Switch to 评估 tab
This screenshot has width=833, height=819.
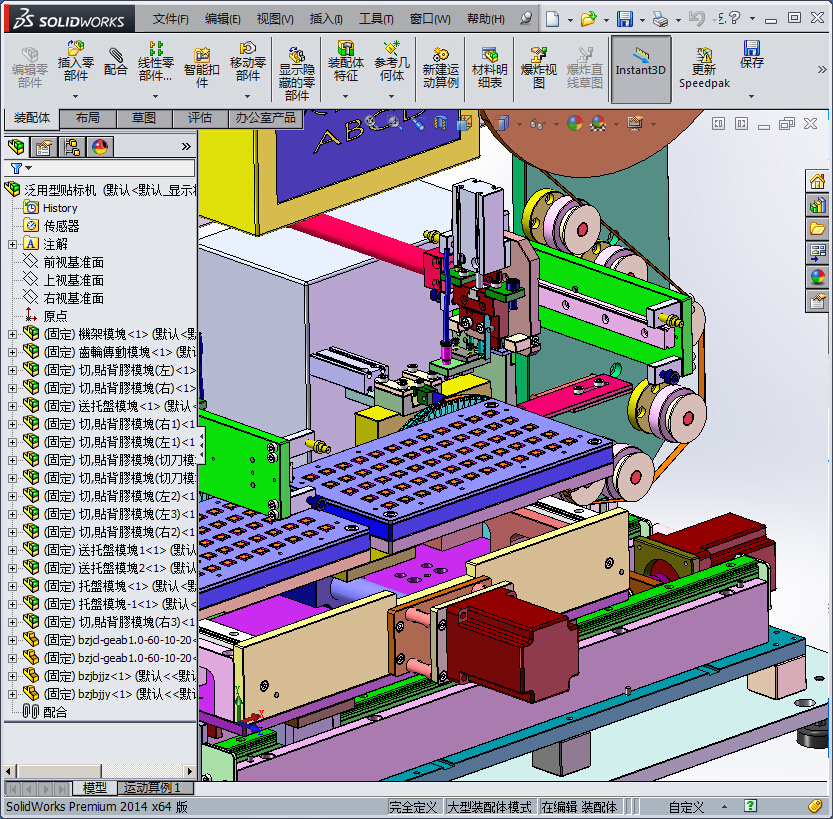pos(200,118)
